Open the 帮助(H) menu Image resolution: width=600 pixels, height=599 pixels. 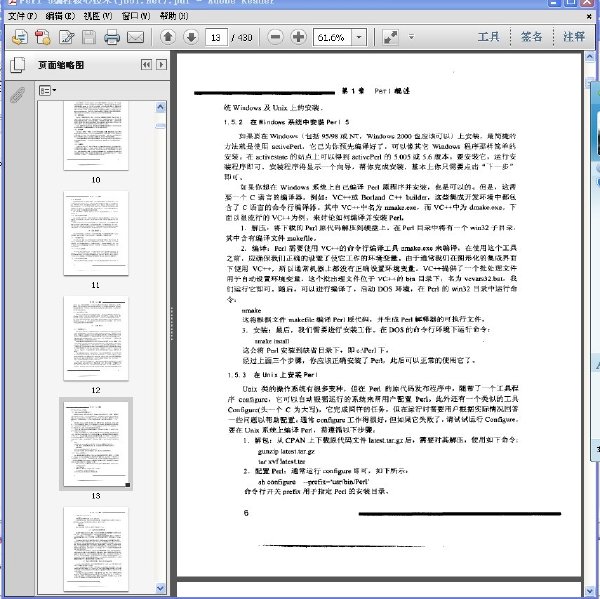pyautogui.click(x=174, y=16)
